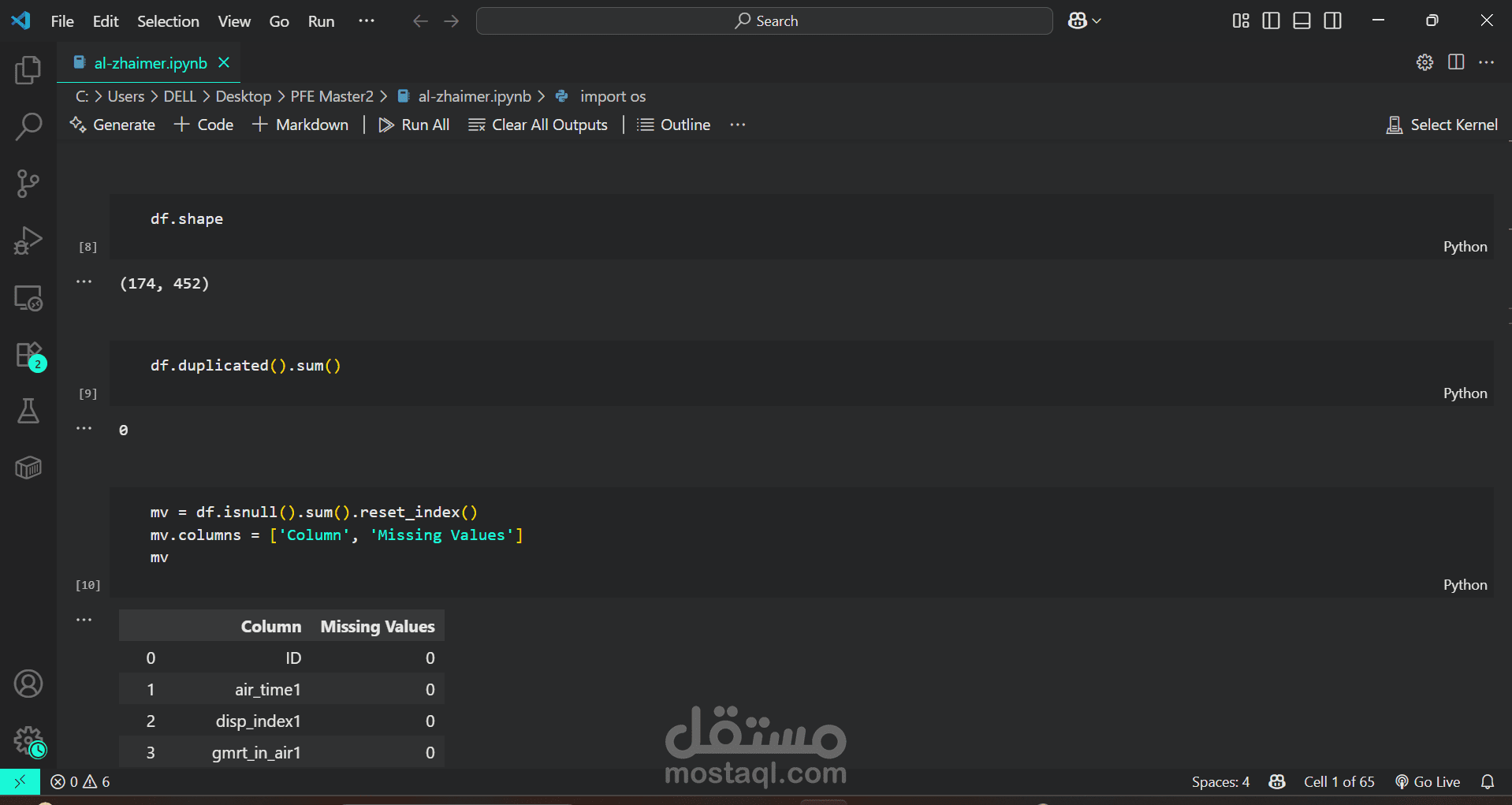This screenshot has width=1512, height=805.
Task: Click Clear All Outputs in toolbar
Action: pyautogui.click(x=538, y=125)
